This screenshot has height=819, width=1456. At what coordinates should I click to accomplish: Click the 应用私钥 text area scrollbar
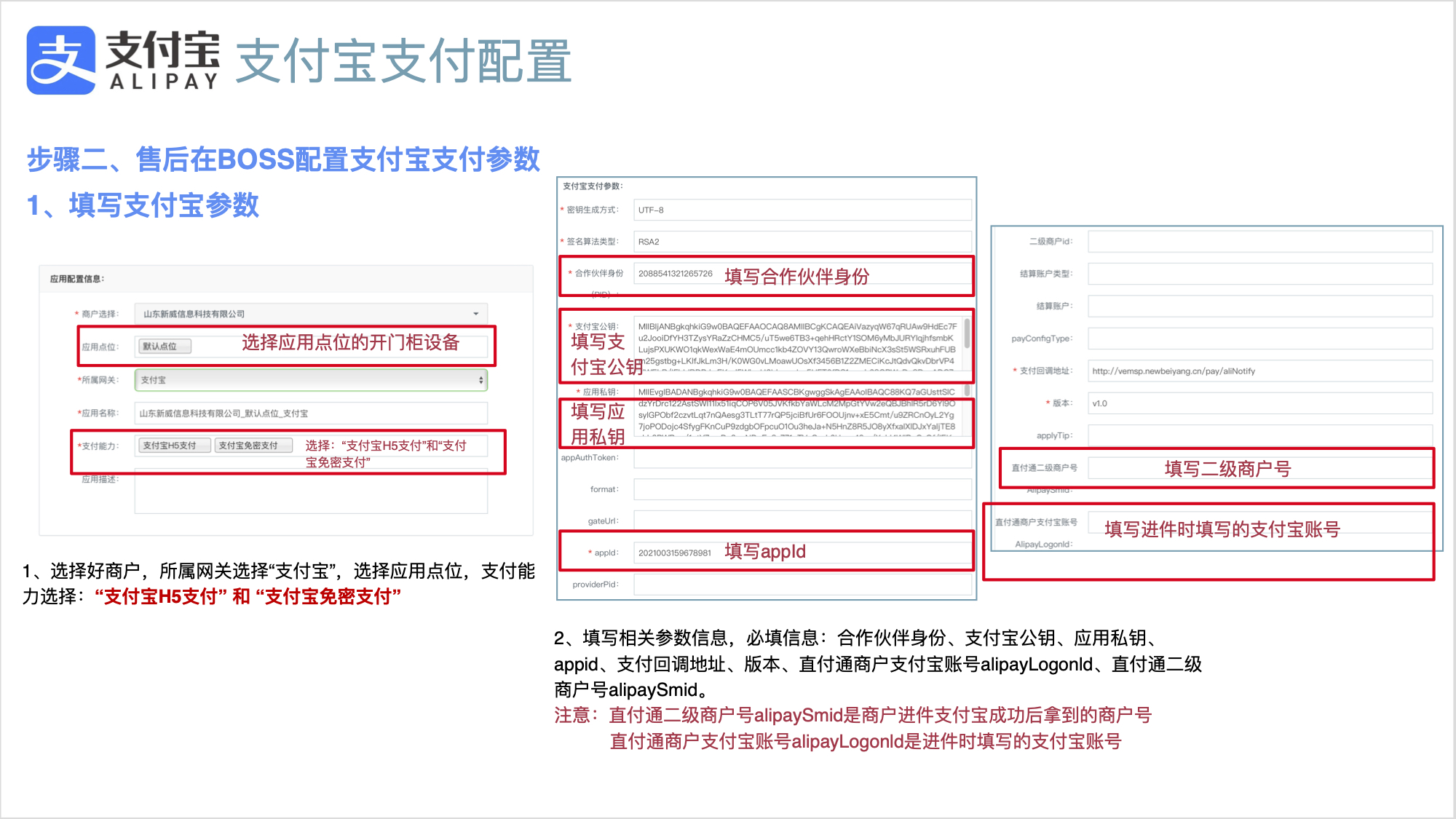coord(967,392)
